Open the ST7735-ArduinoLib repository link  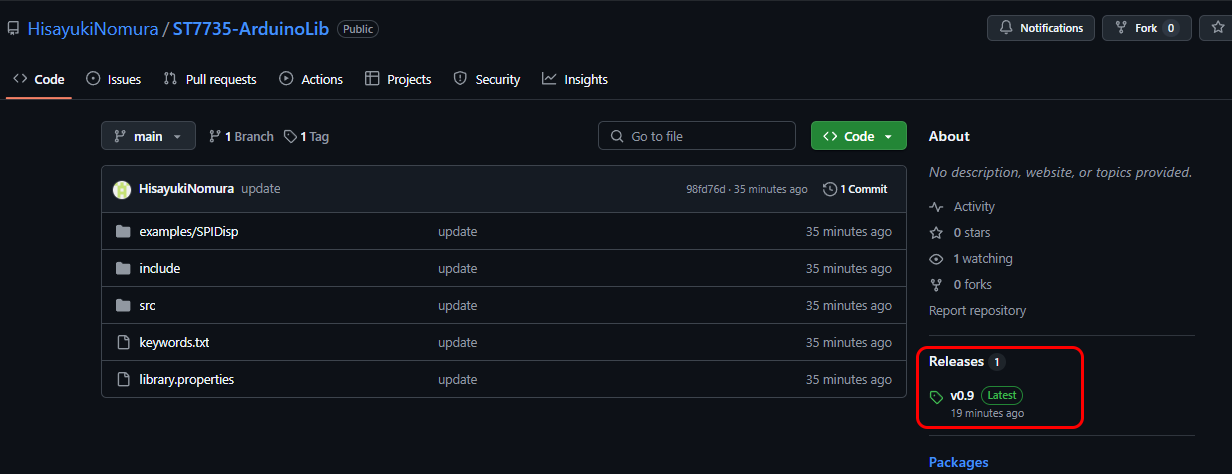[250, 29]
